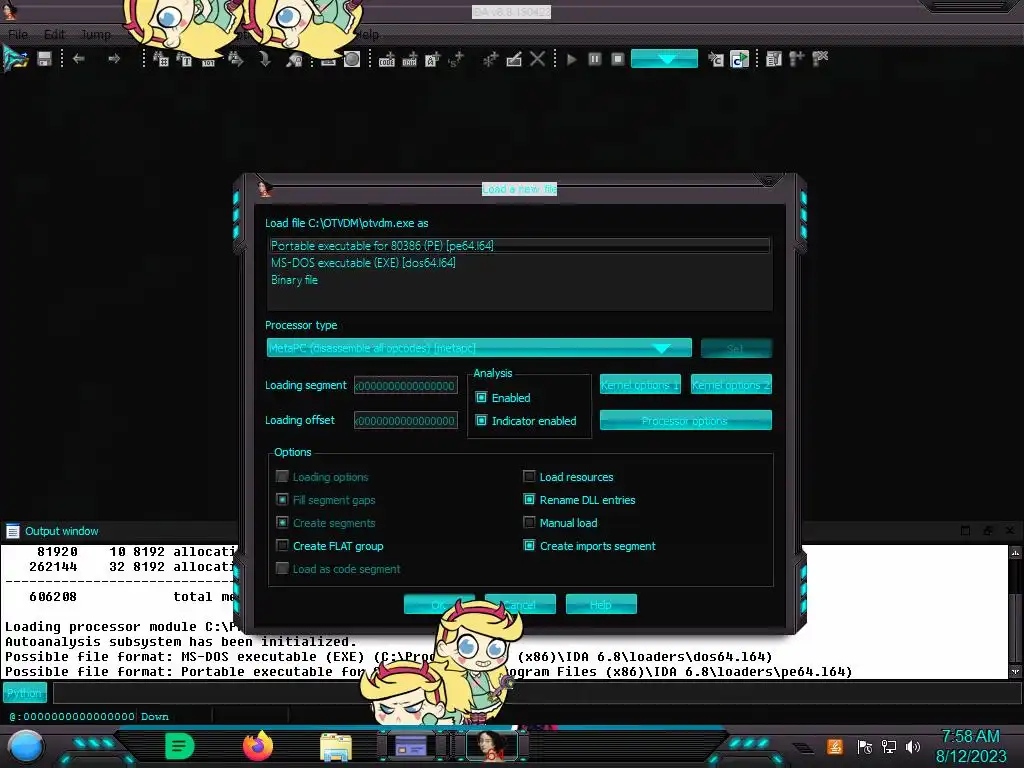
Task: Click the add breakpoint toolbar icon
Action: pos(797,59)
